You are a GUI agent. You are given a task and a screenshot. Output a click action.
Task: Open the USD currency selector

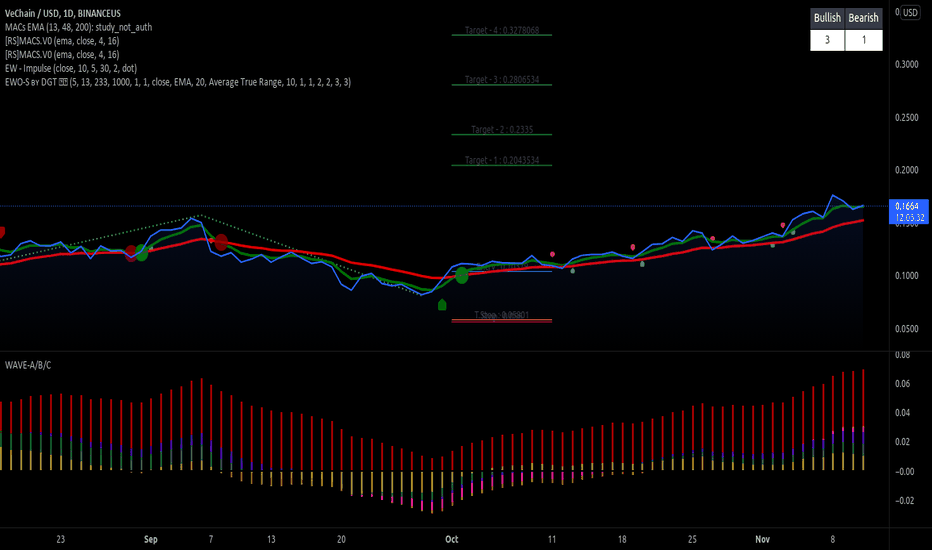coord(911,12)
